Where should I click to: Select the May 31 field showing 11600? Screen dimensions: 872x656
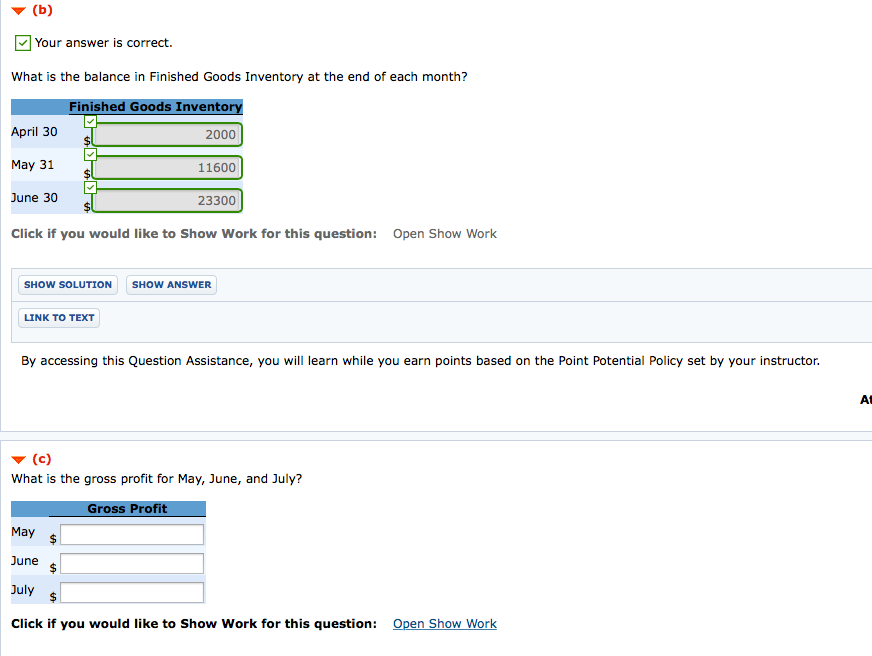click(167, 167)
